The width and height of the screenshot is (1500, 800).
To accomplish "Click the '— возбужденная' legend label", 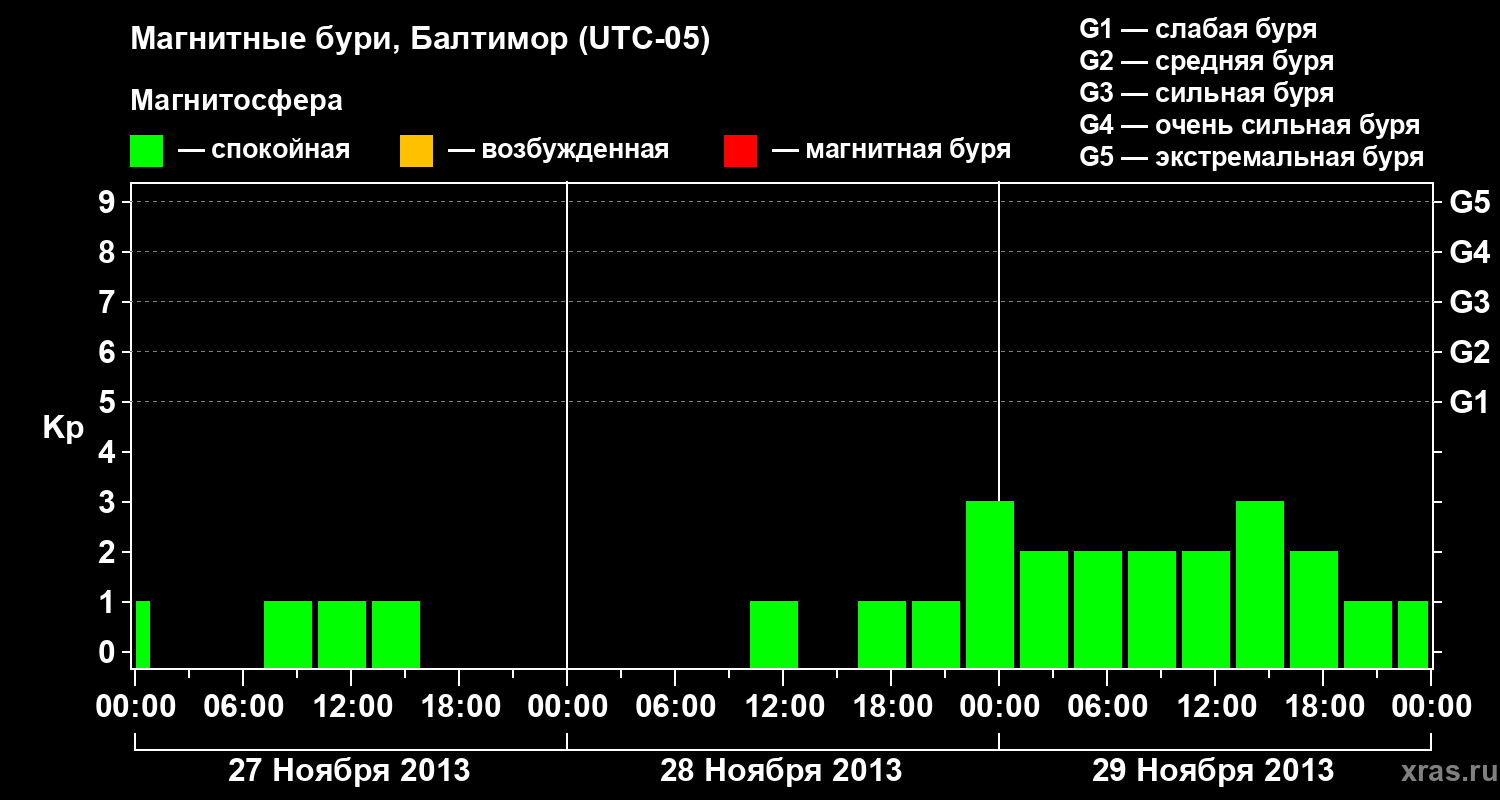I will [558, 151].
